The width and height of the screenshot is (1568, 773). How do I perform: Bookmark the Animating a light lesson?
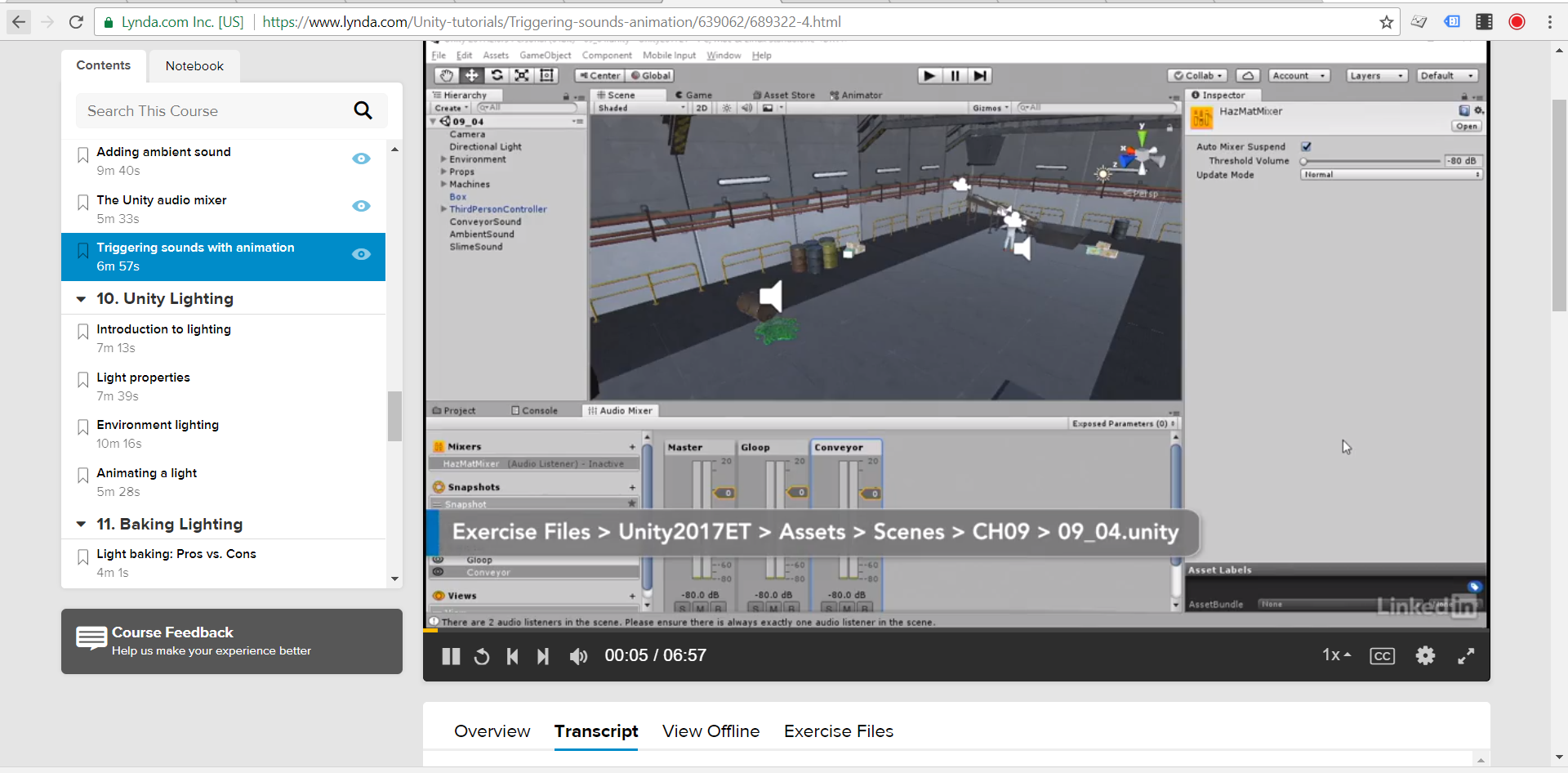(x=82, y=476)
